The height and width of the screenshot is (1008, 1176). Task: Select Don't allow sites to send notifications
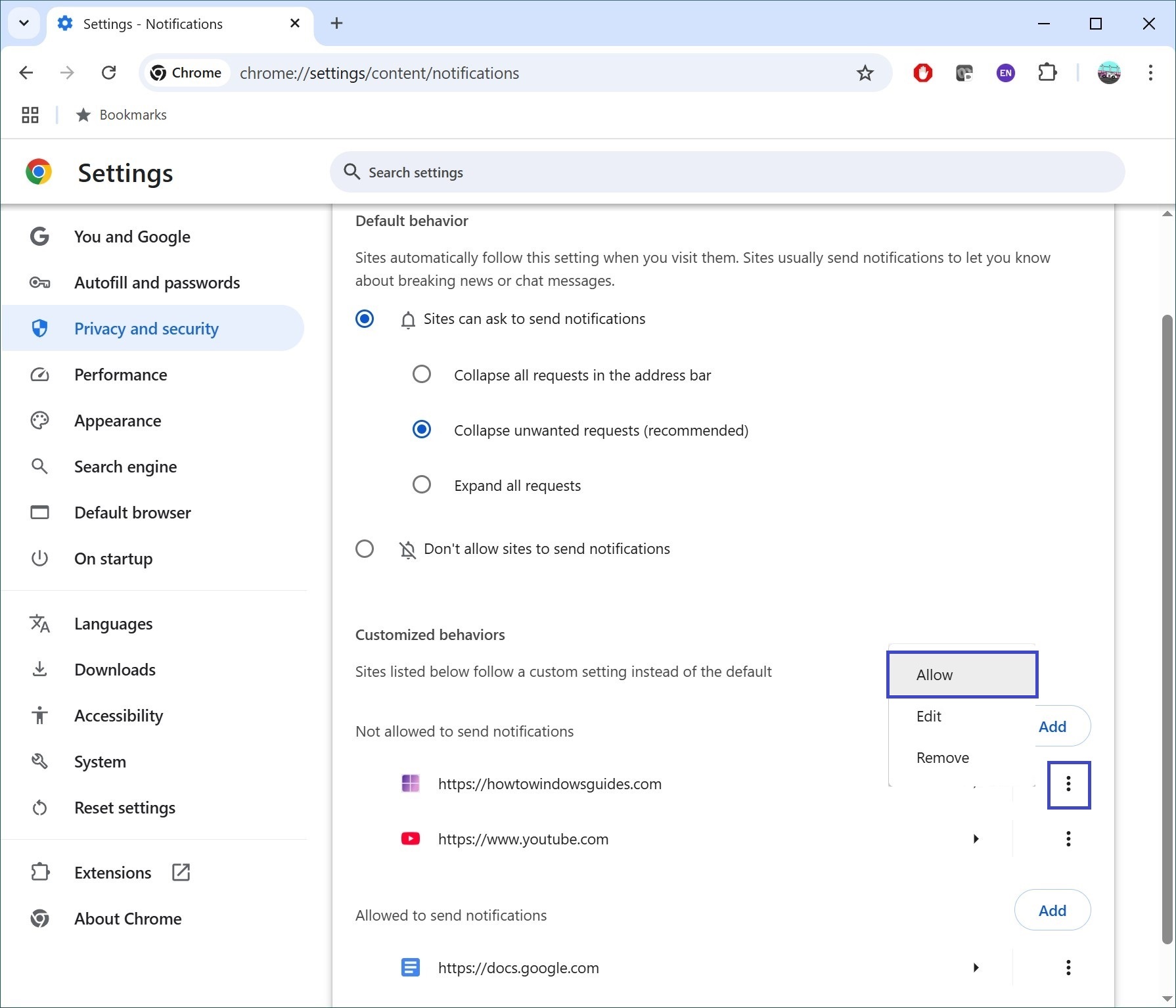point(365,549)
